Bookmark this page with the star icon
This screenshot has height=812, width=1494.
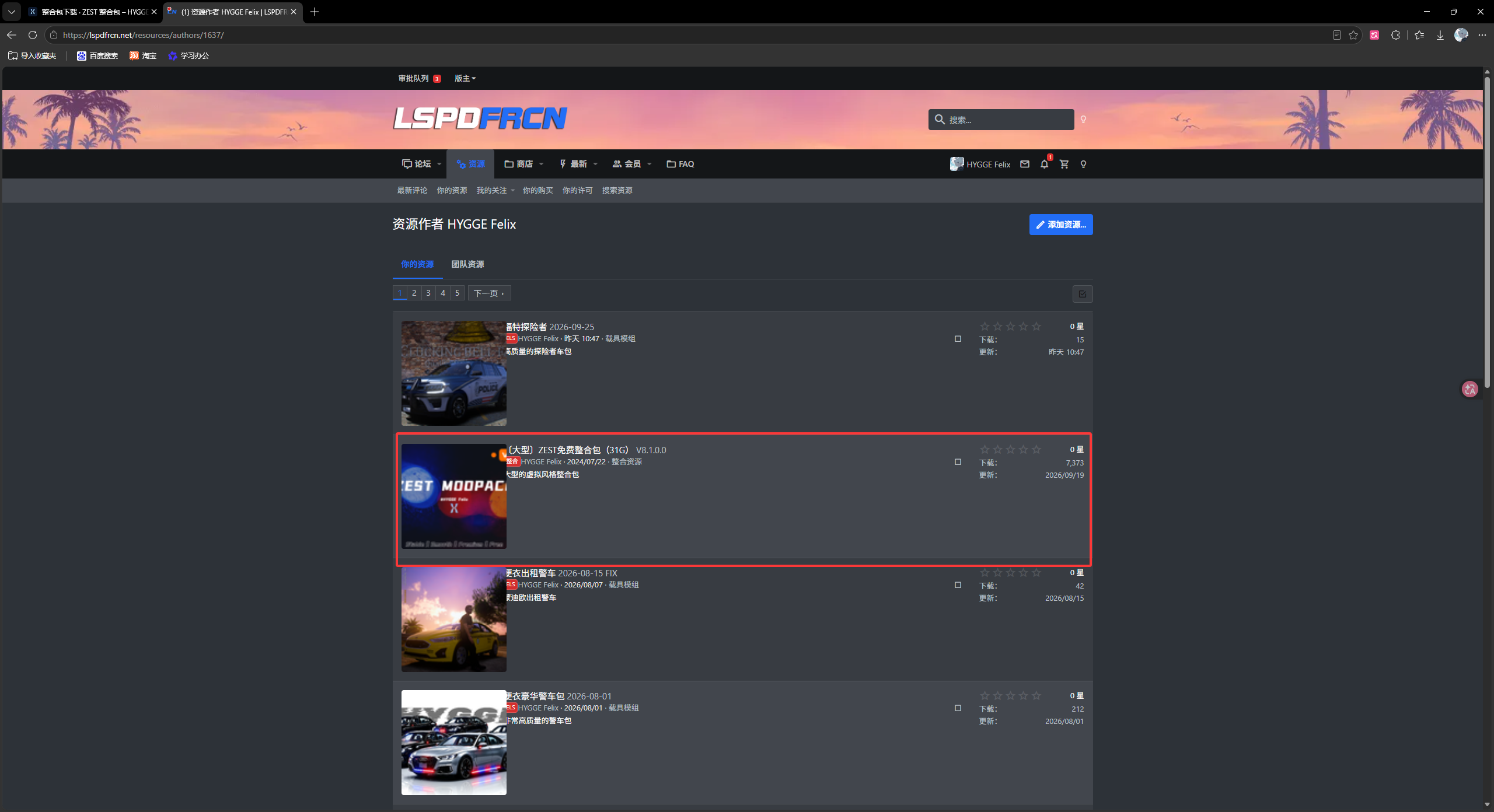pyautogui.click(x=1353, y=35)
